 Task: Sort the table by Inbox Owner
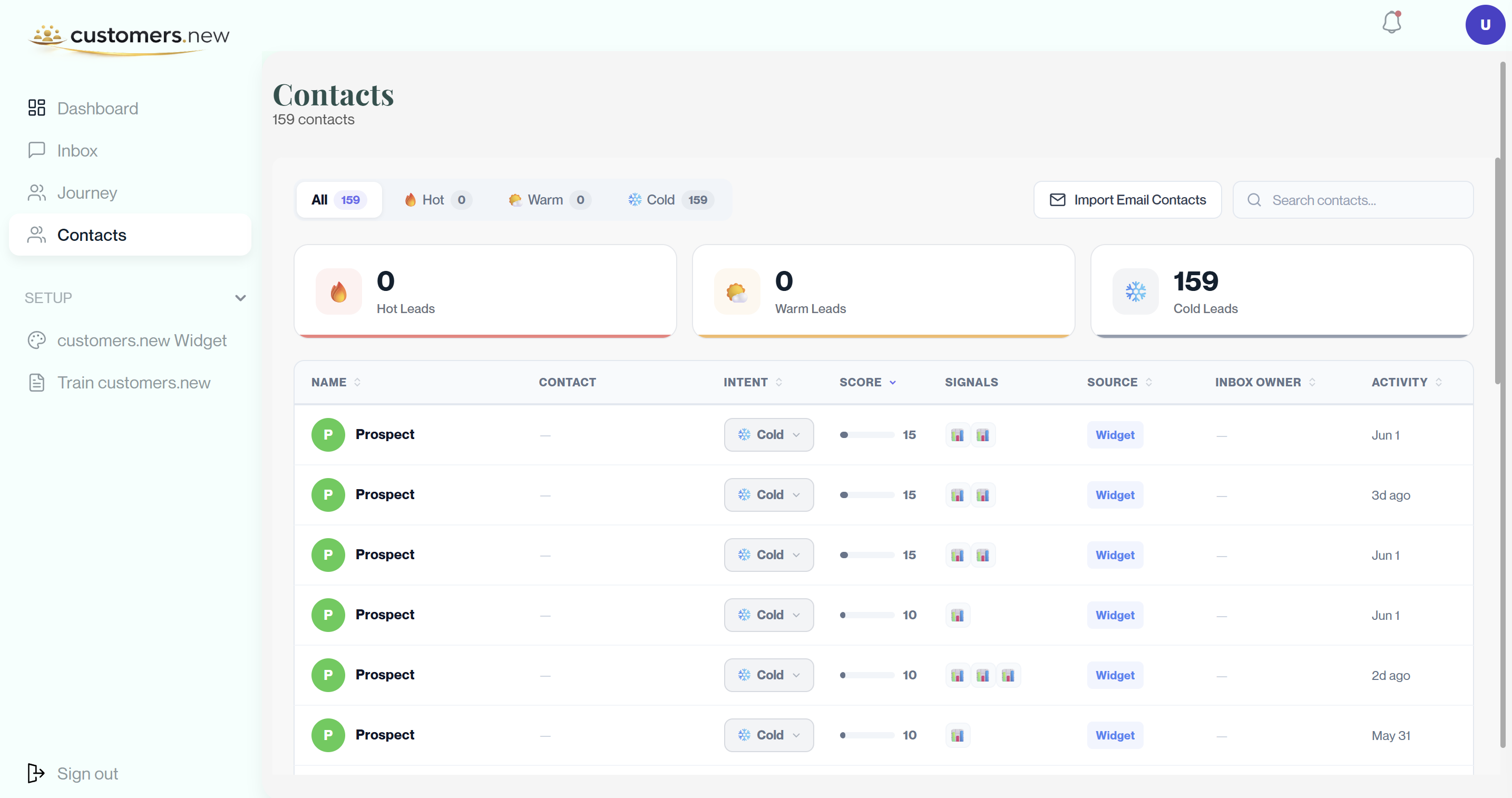point(1265,382)
